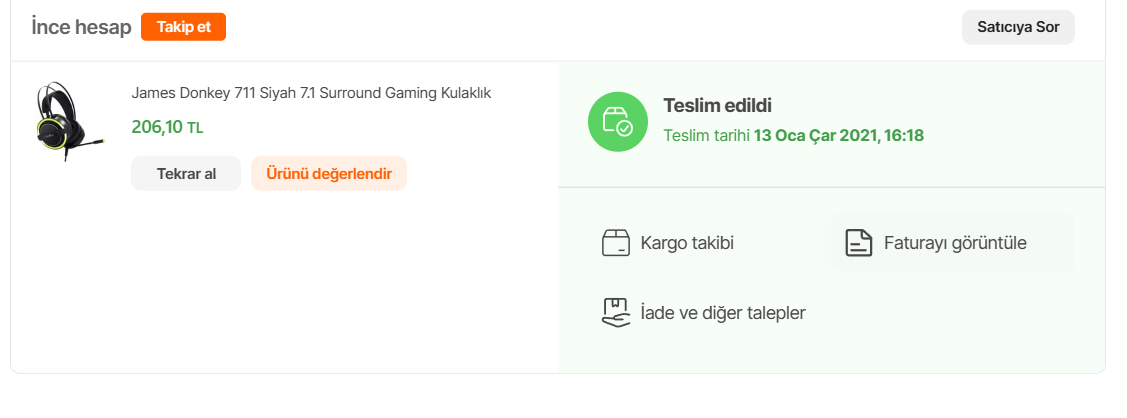This screenshot has height=418, width=1127.
Task: Click the 16:18 delivery time
Action: pos(904,135)
